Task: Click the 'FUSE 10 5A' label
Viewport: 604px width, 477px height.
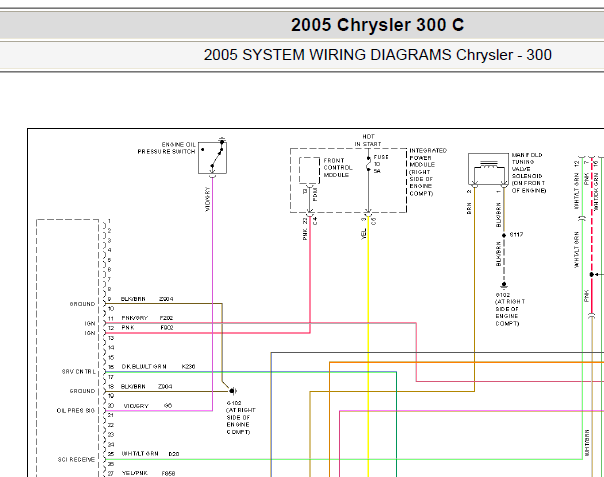Action: coord(381,164)
